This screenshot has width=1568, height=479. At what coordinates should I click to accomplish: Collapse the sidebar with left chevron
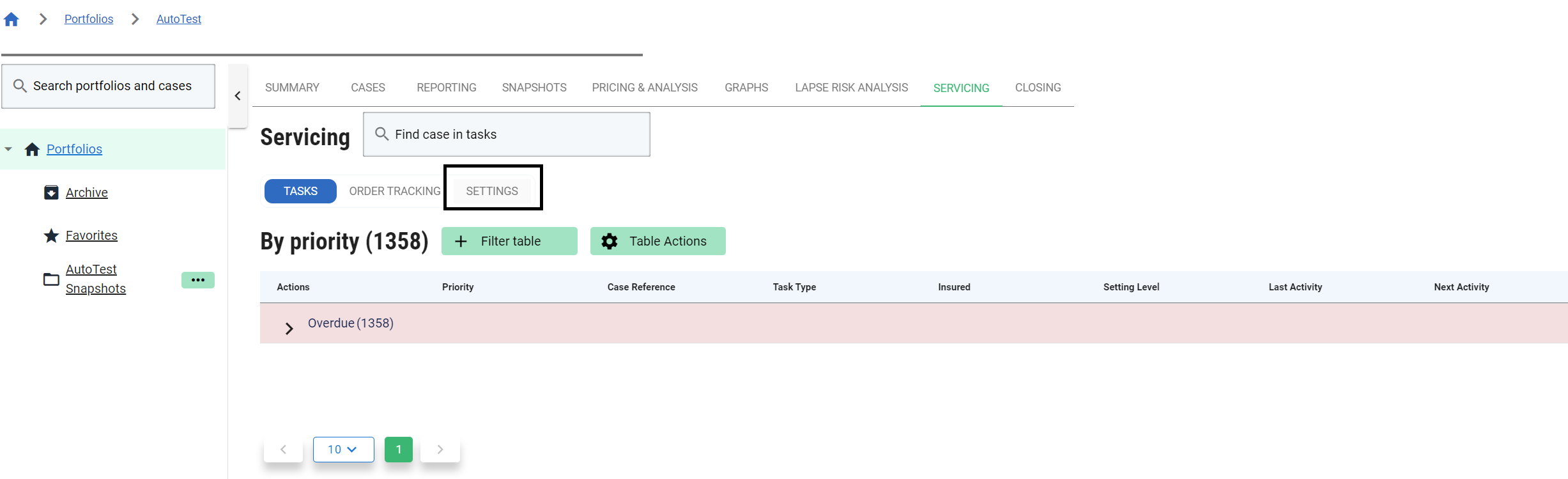point(238,96)
